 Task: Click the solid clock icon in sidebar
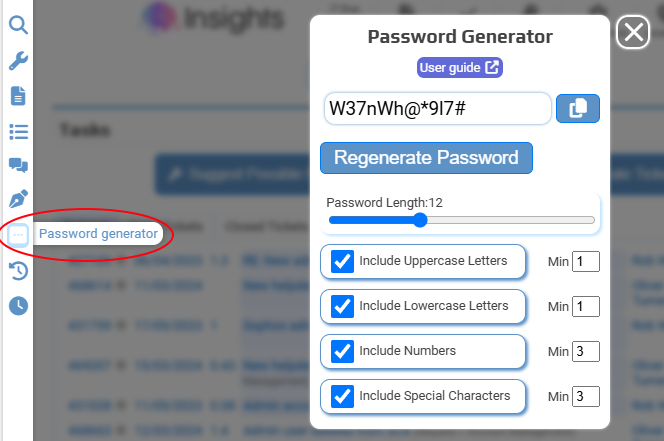tap(18, 305)
